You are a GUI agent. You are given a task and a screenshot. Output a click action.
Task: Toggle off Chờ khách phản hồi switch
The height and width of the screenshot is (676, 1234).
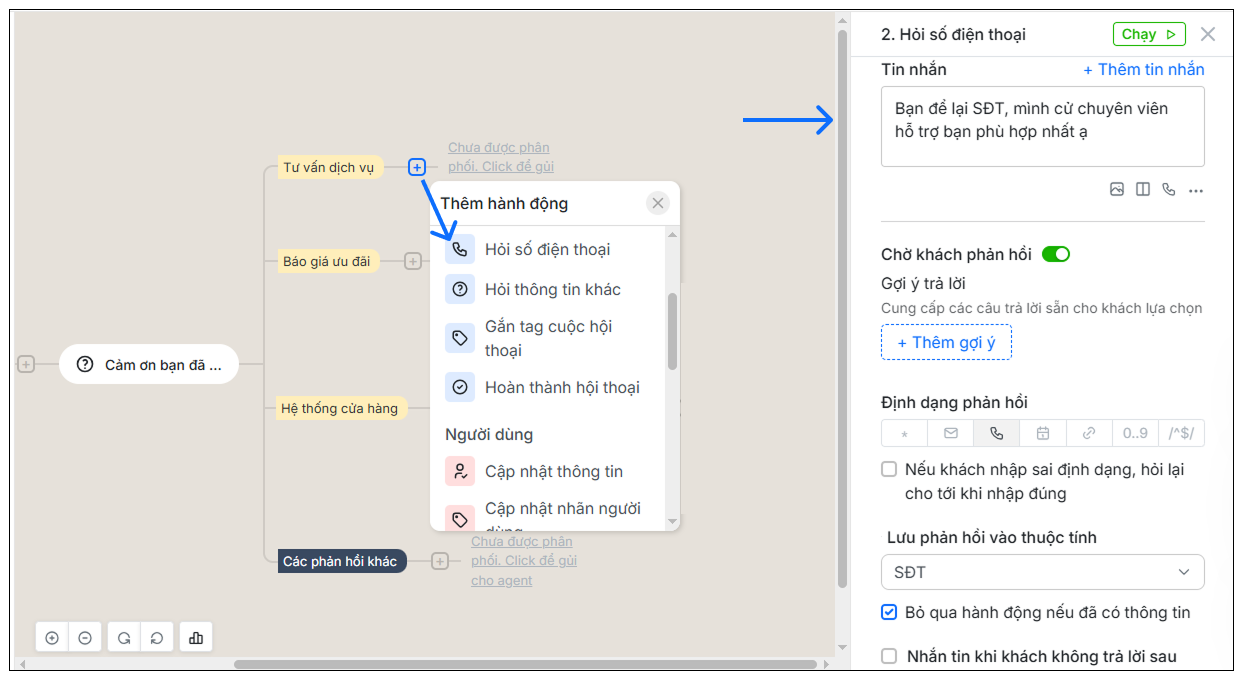click(x=1055, y=254)
